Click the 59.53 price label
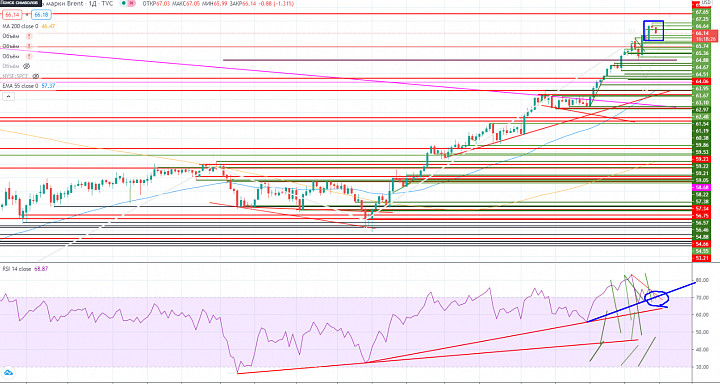Viewport: 720px width, 384px height. pyautogui.click(x=701, y=152)
